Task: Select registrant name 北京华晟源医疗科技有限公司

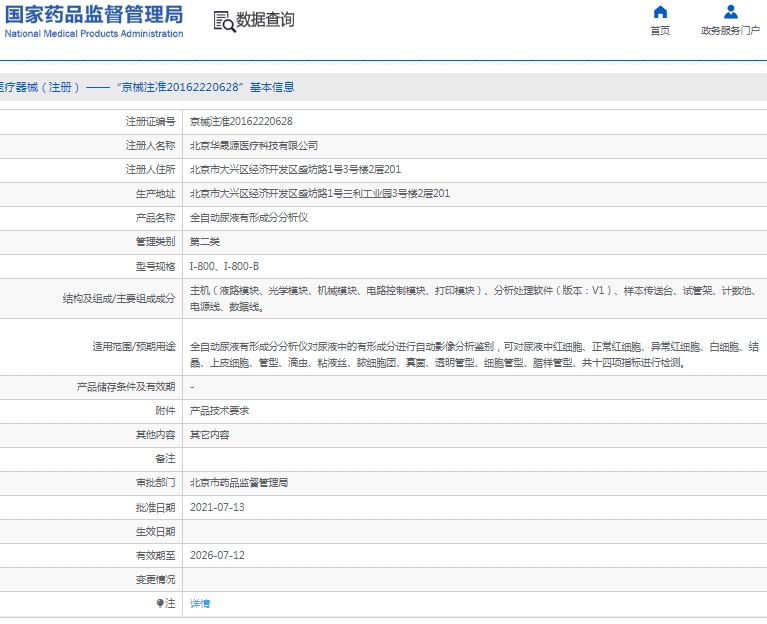Action: pyautogui.click(x=254, y=146)
